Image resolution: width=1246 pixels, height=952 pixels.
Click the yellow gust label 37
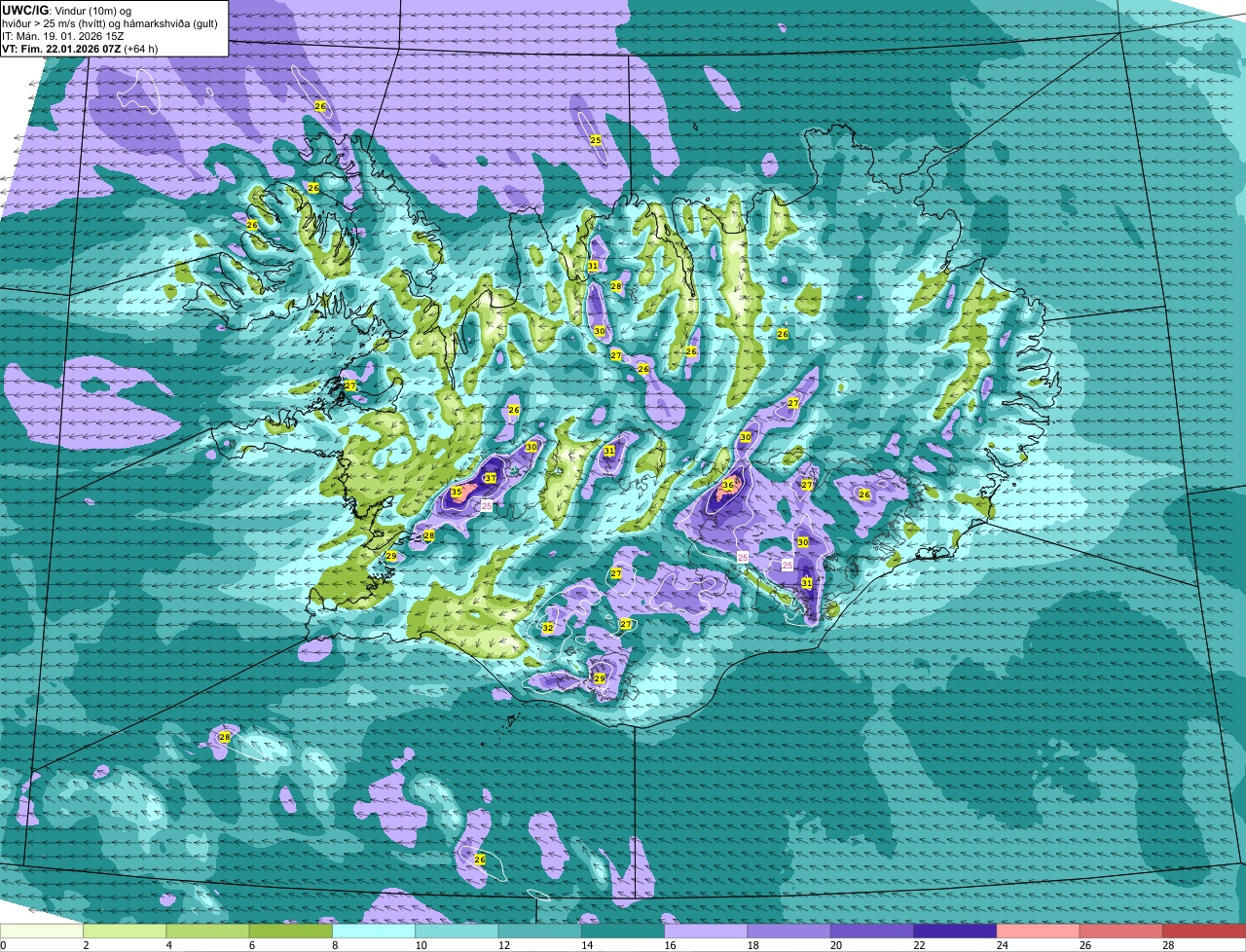pos(491,478)
